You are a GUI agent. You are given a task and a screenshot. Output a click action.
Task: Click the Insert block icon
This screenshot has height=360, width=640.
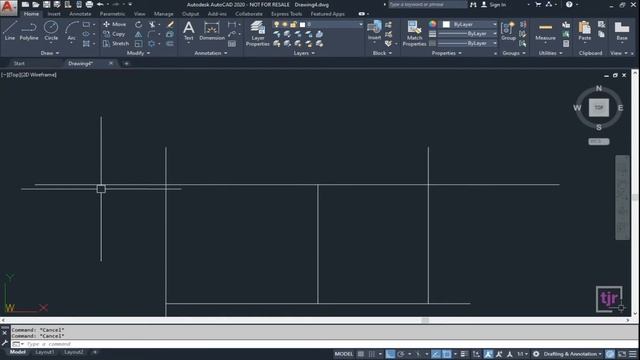(x=374, y=31)
